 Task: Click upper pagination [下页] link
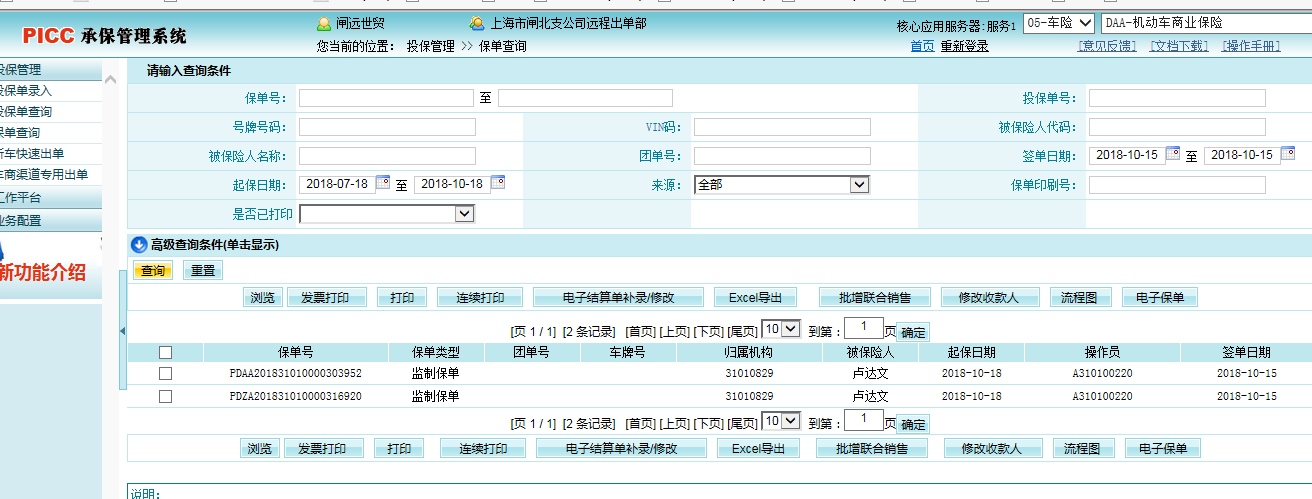708,331
